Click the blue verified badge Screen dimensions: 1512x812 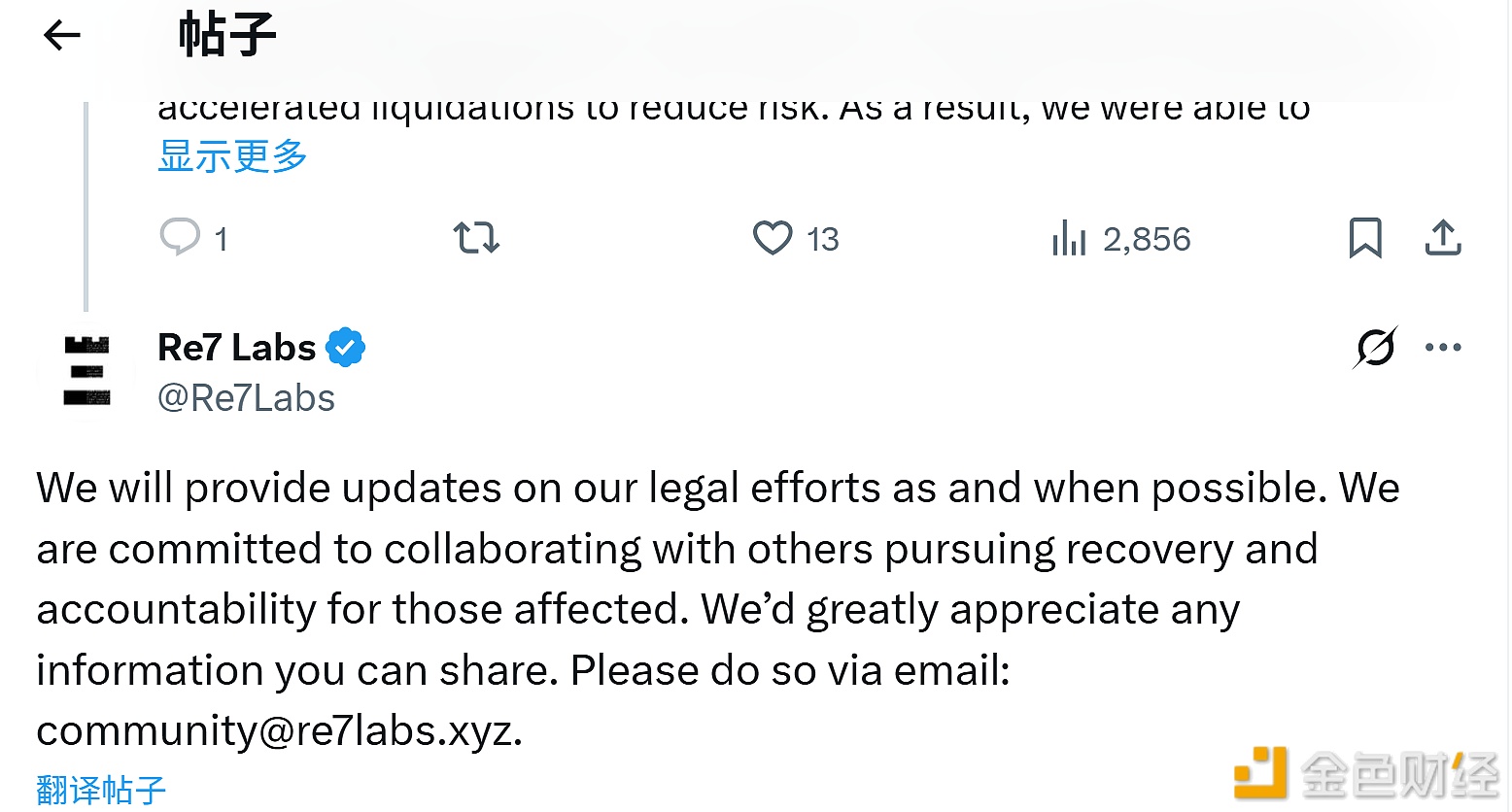pos(346,347)
